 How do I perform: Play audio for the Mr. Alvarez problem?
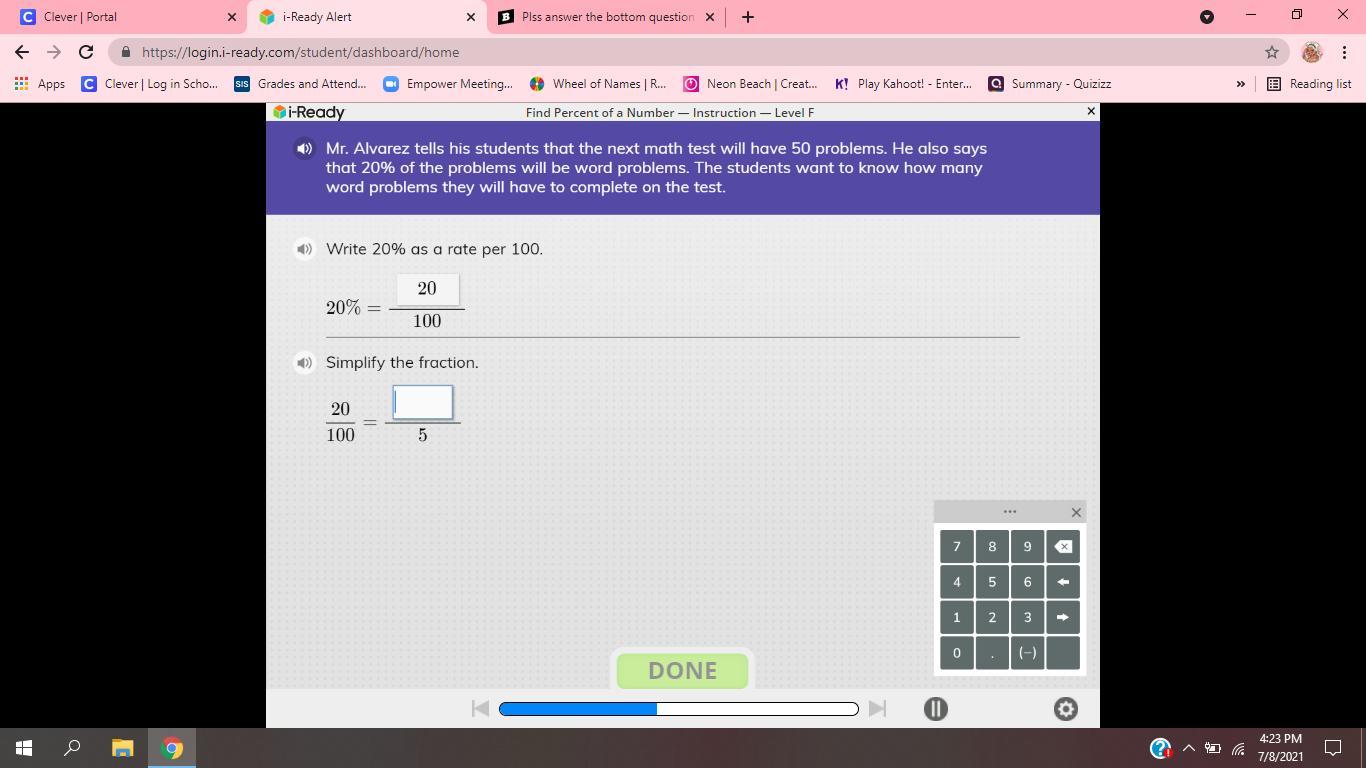[x=304, y=148]
